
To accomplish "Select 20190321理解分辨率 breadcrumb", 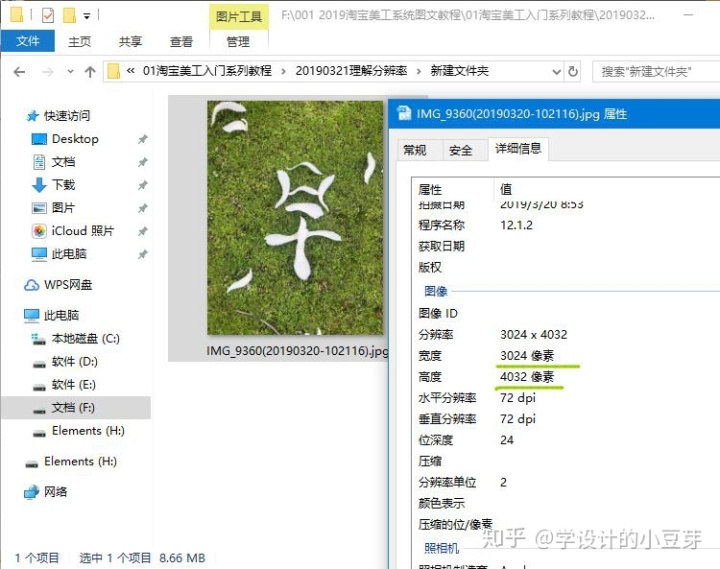I will coord(351,71).
